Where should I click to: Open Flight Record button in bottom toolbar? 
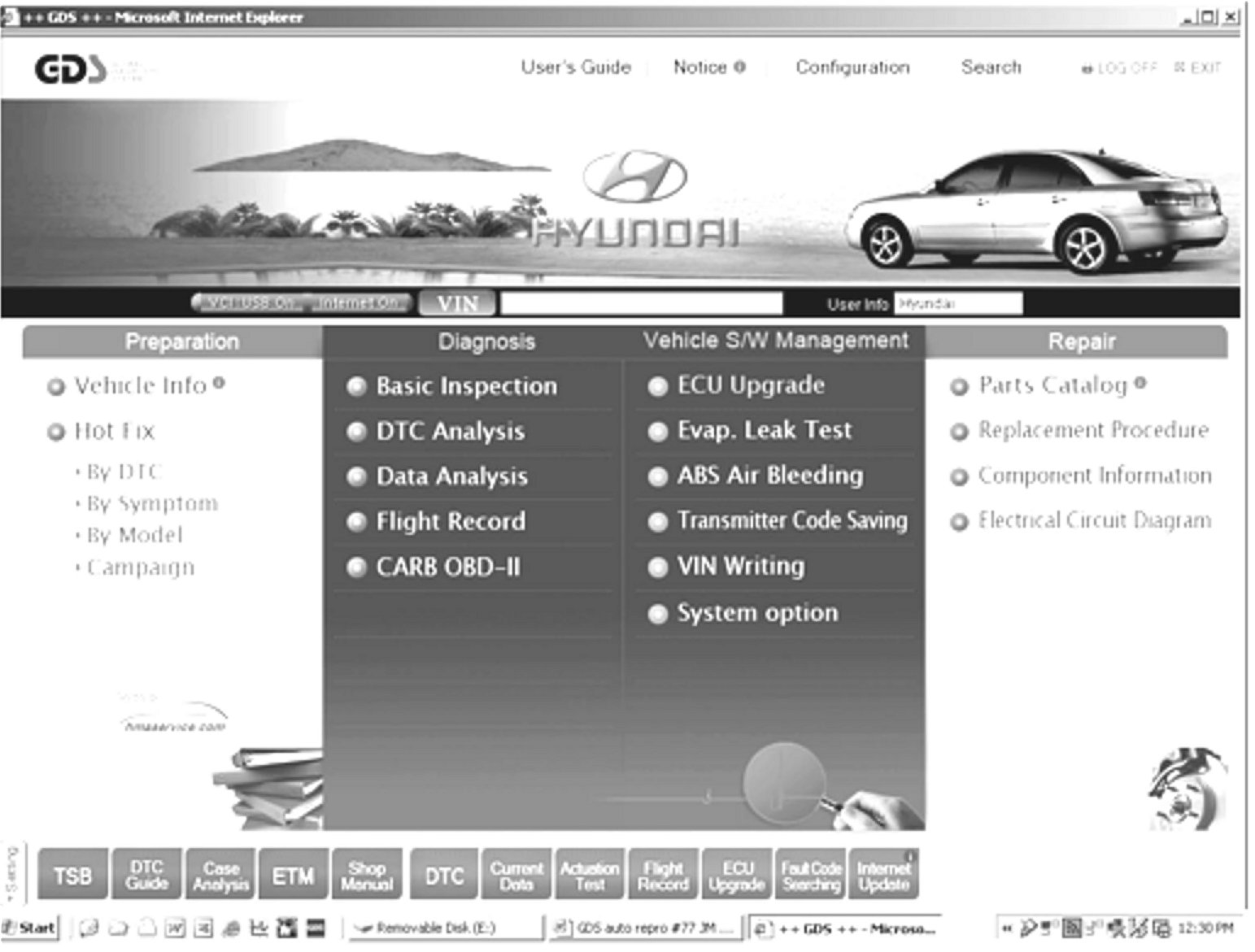(663, 875)
